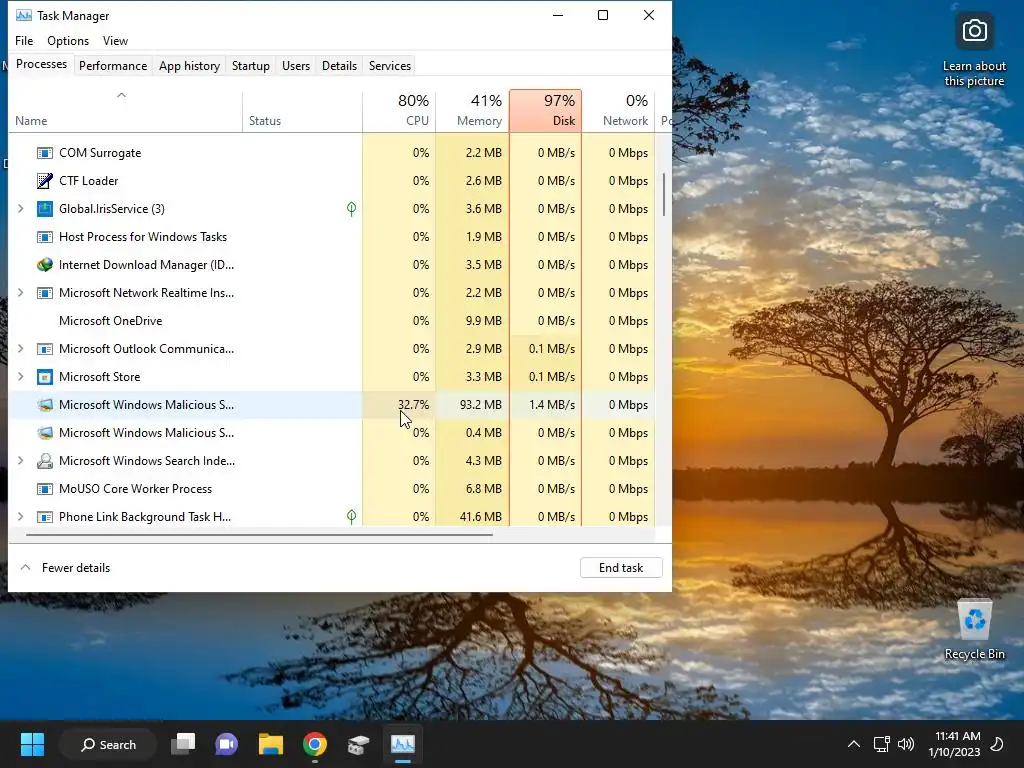The width and height of the screenshot is (1024, 768).
Task: Click the Task Manager title bar icon
Action: pyautogui.click(x=24, y=16)
